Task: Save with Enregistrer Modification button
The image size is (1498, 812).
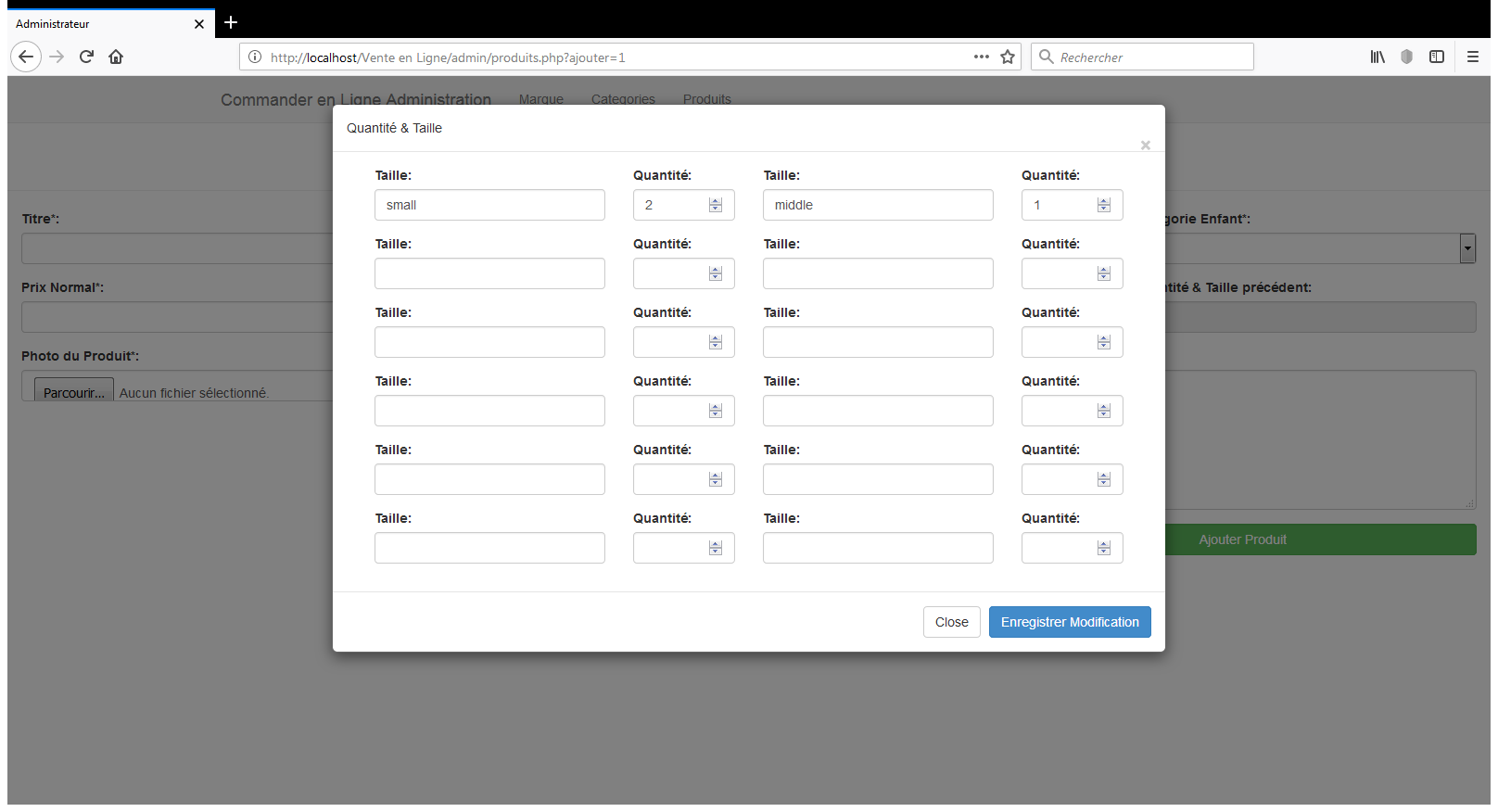Action: pyautogui.click(x=1070, y=622)
